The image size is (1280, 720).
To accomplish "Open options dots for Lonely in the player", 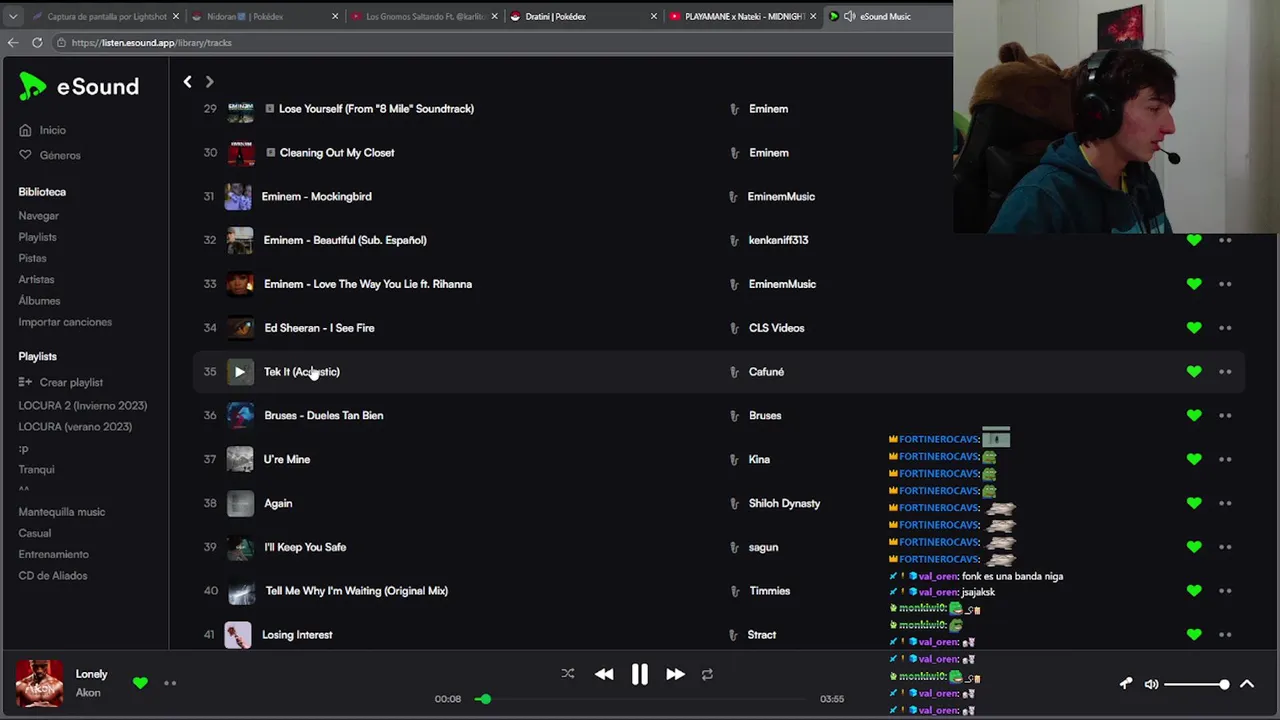I will tap(170, 683).
